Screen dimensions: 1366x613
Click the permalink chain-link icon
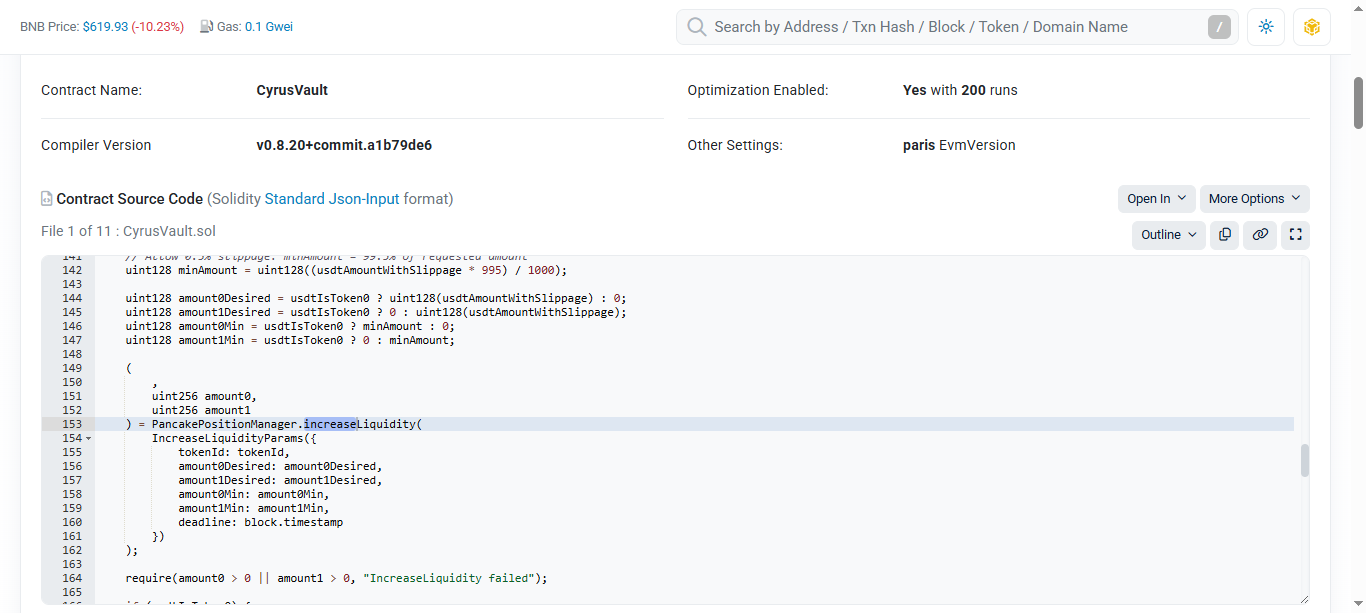tap(1260, 235)
